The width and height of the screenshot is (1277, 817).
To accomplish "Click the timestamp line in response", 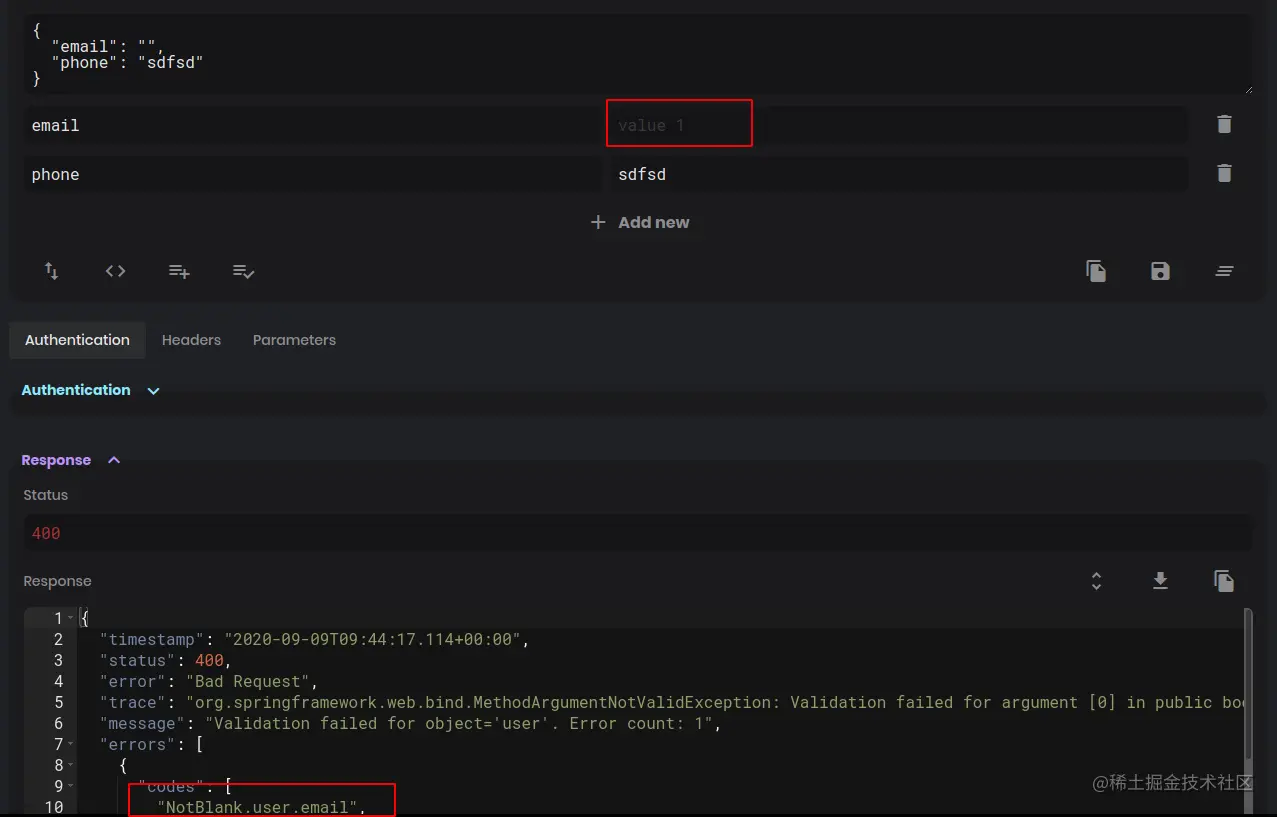I will tap(314, 639).
